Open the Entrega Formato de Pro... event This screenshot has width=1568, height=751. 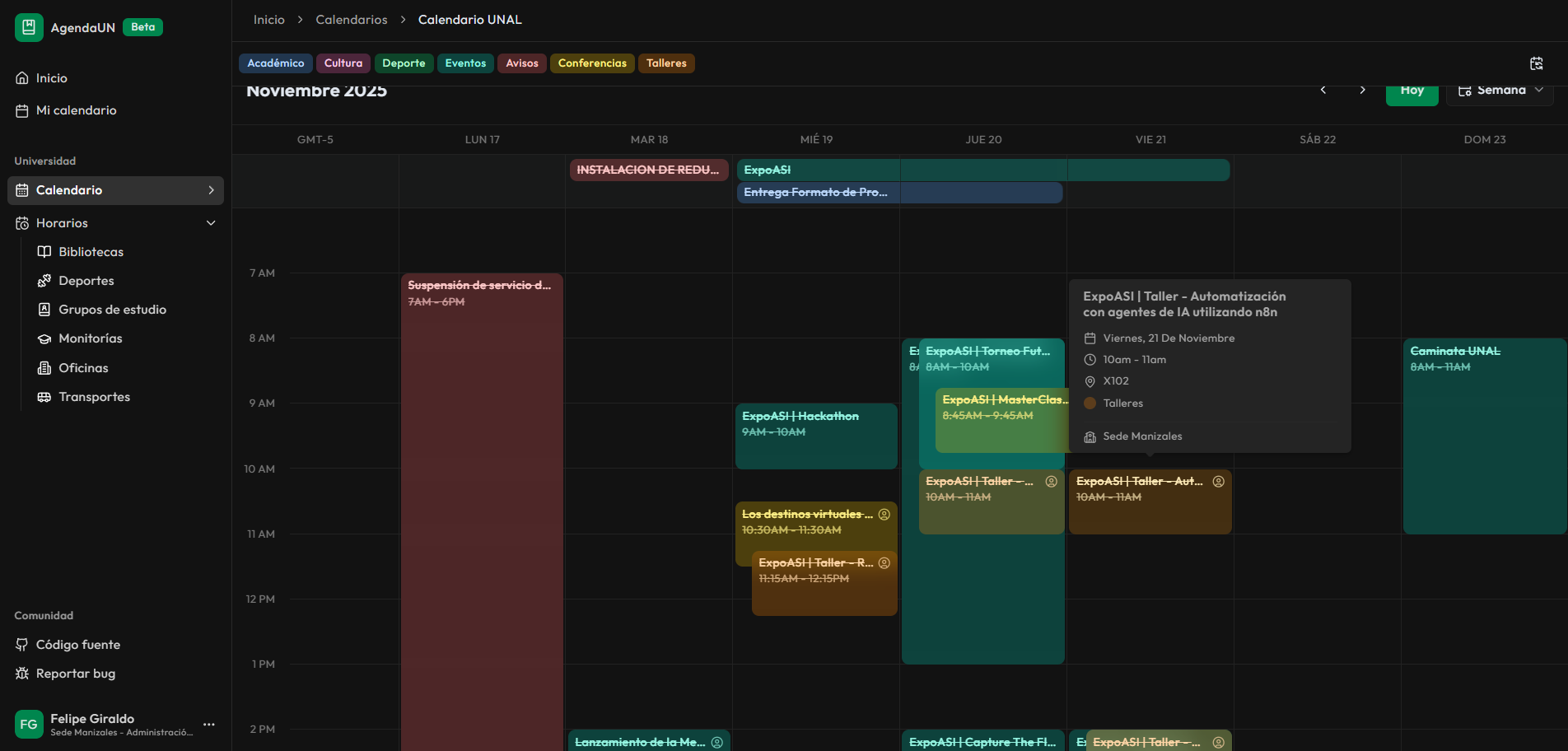(x=900, y=192)
